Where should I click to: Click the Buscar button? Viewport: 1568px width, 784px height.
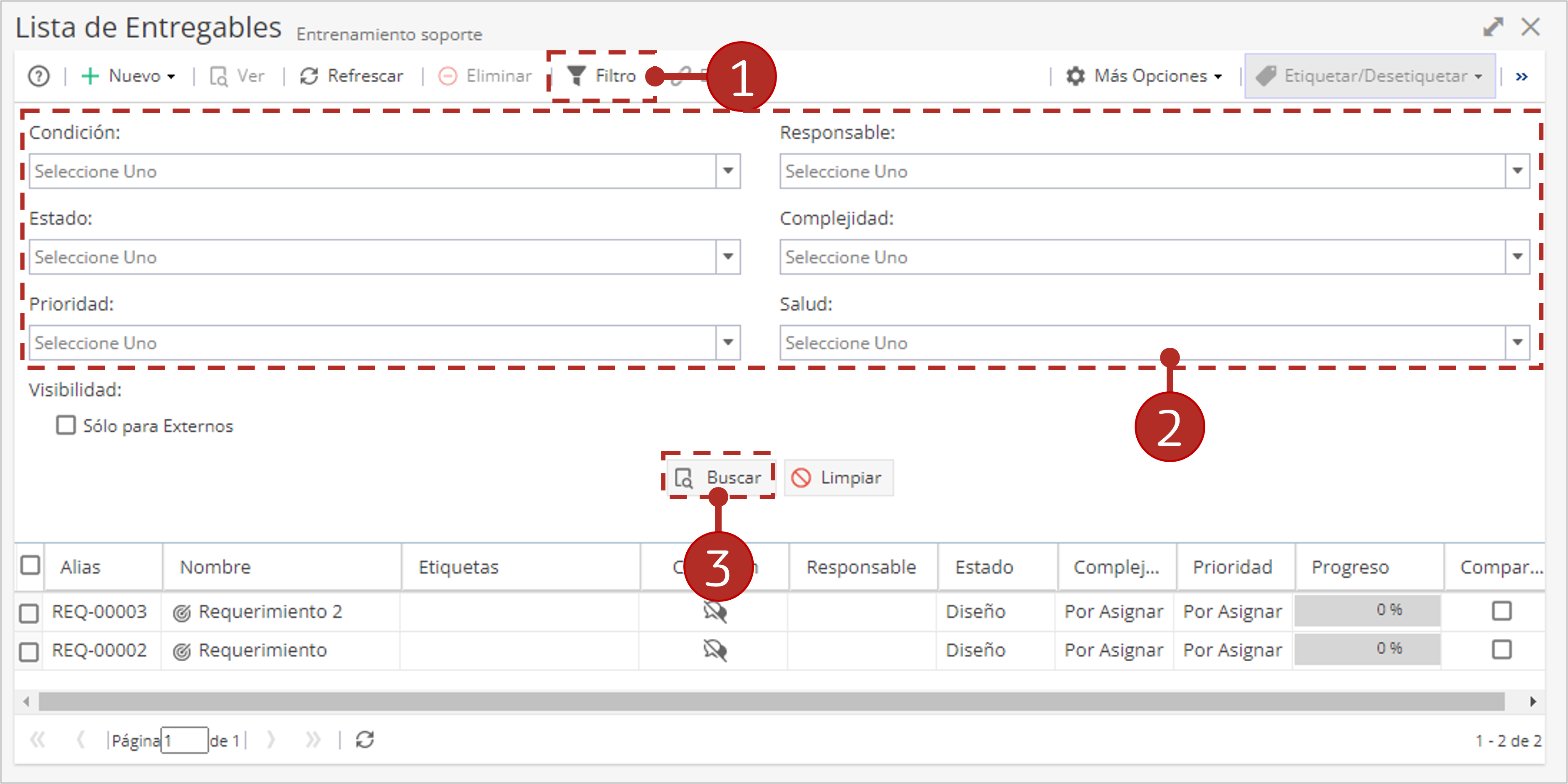coord(718,478)
